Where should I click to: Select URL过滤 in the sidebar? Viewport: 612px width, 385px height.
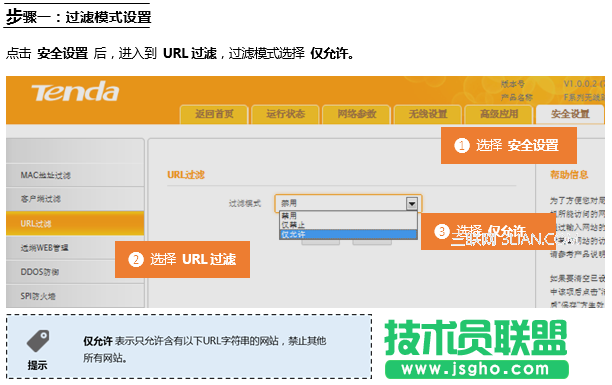click(x=75, y=224)
